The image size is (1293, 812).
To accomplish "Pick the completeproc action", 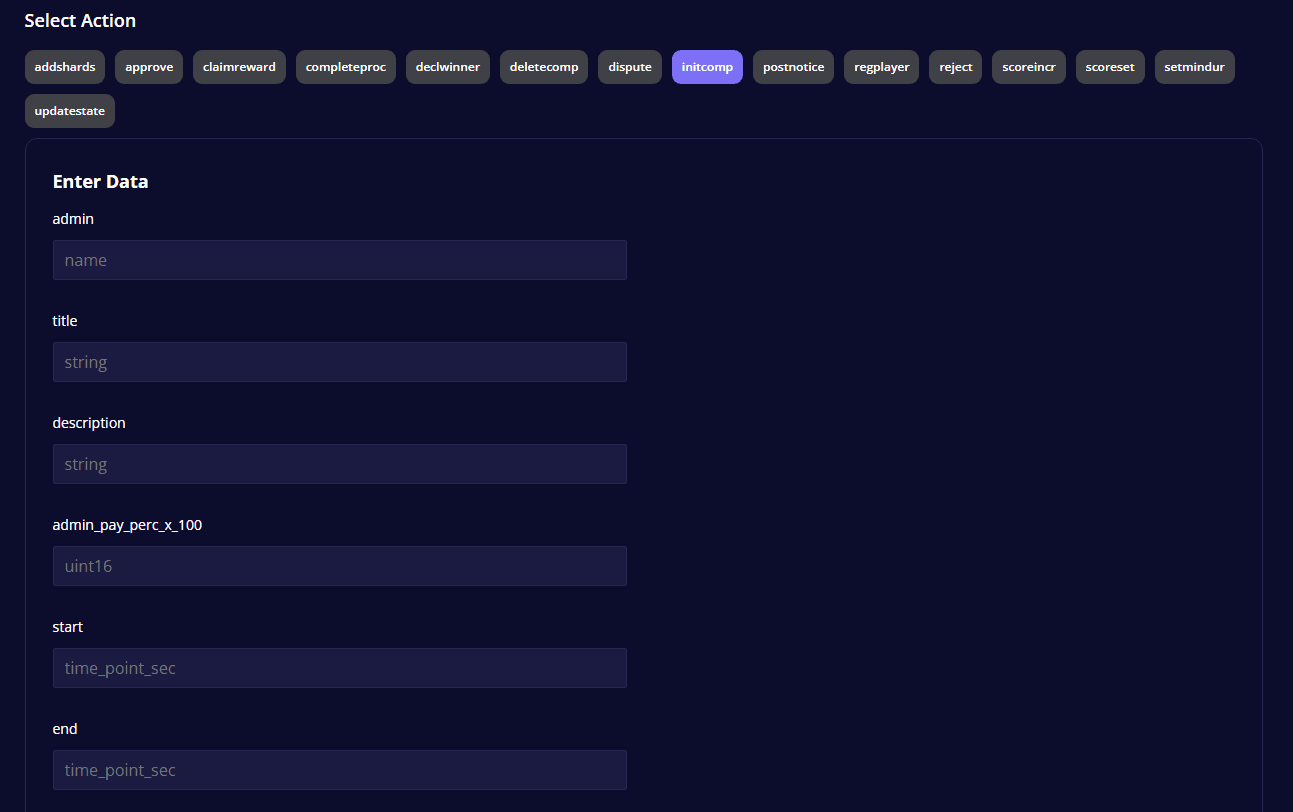I will [x=345, y=67].
